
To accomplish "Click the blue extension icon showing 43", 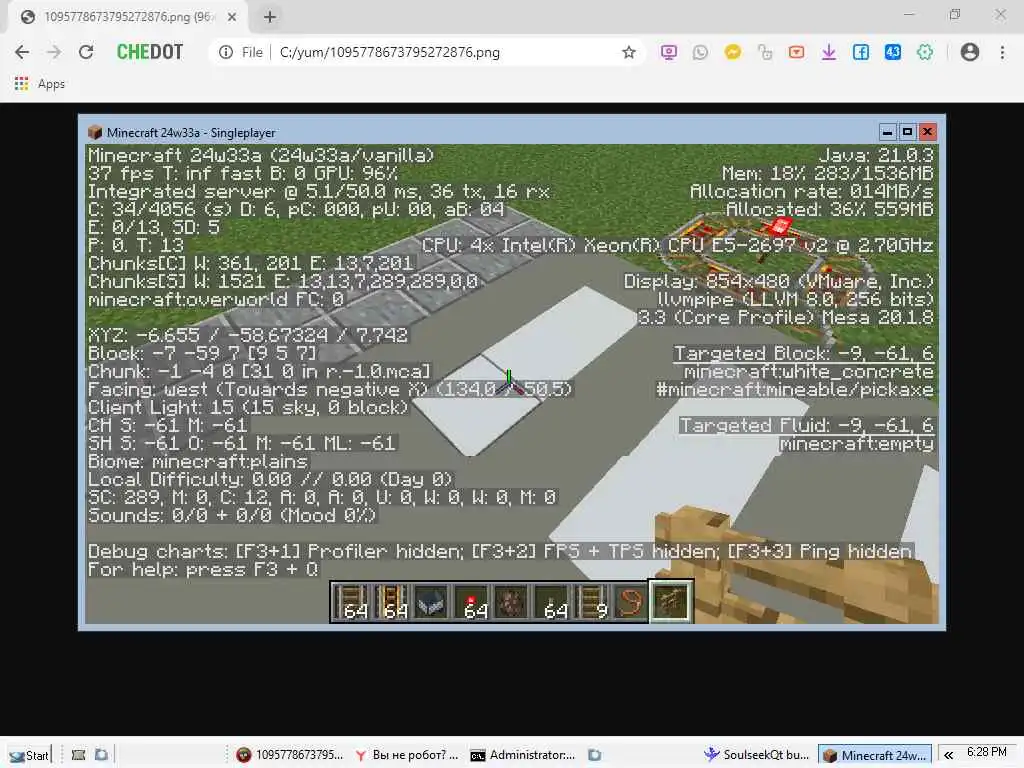I will tap(893, 52).
